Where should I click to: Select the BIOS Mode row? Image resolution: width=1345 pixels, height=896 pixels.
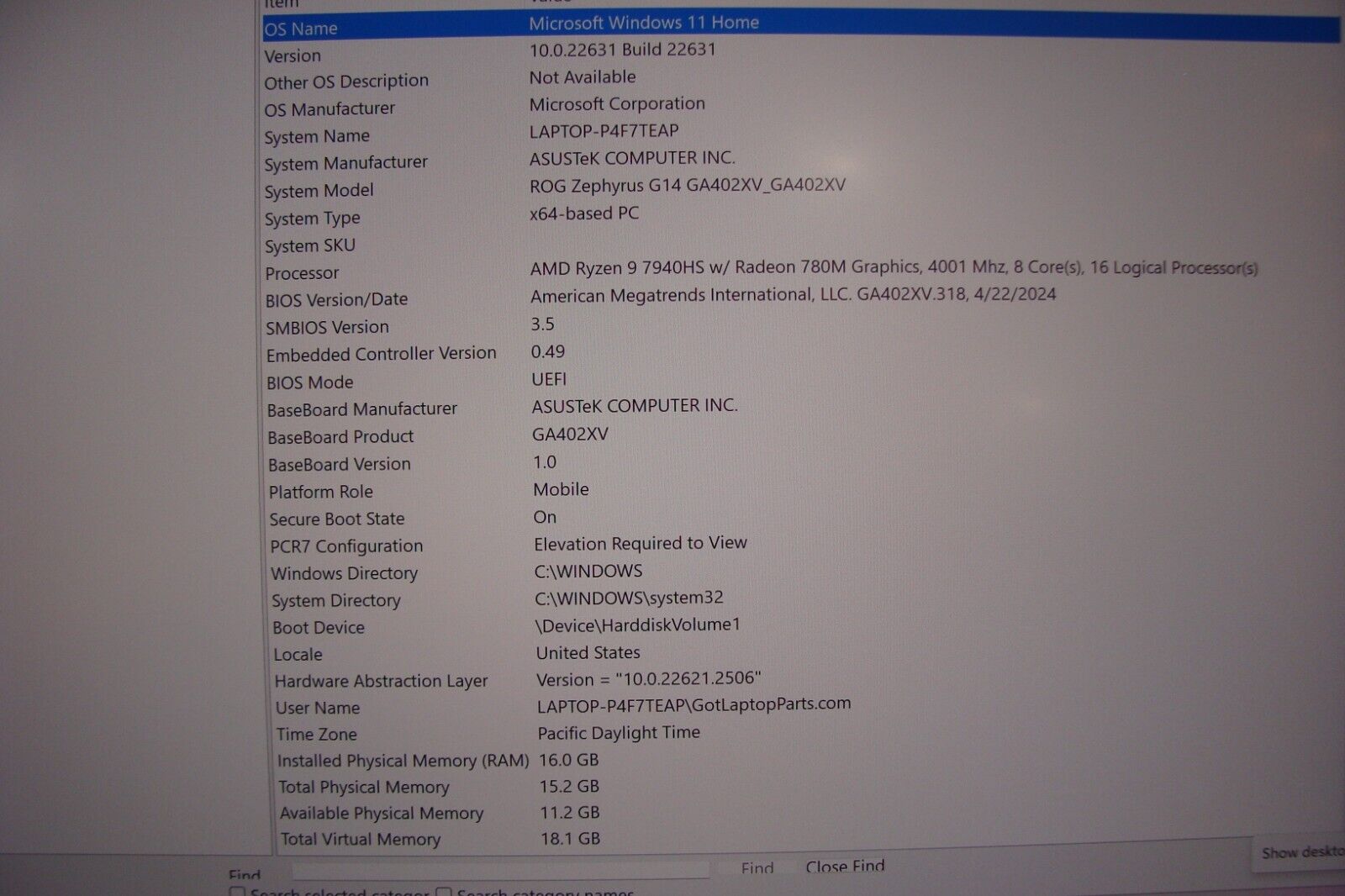[x=801, y=382]
